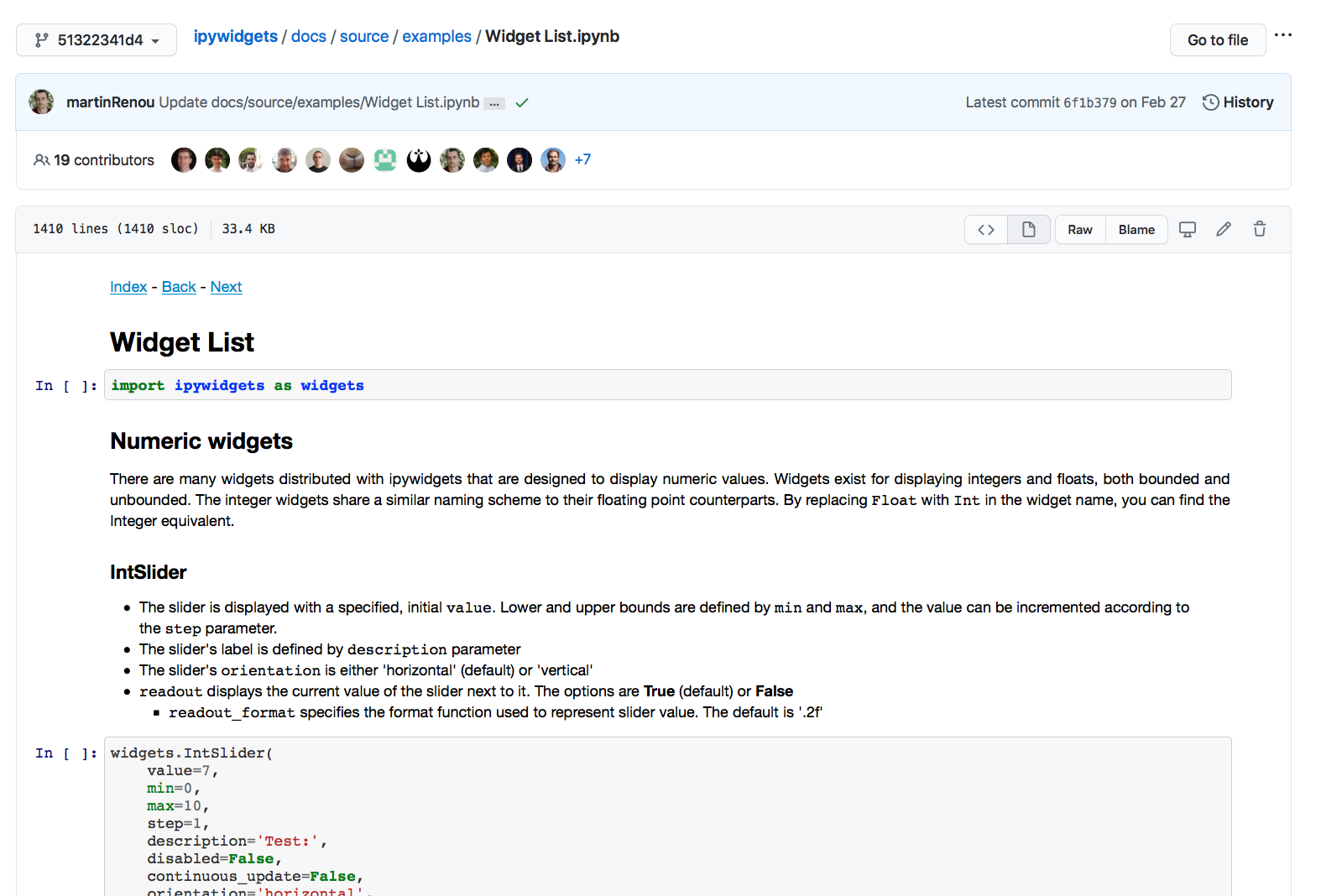
Task: Open martinRenou's avatar in commit bar
Action: [41, 102]
